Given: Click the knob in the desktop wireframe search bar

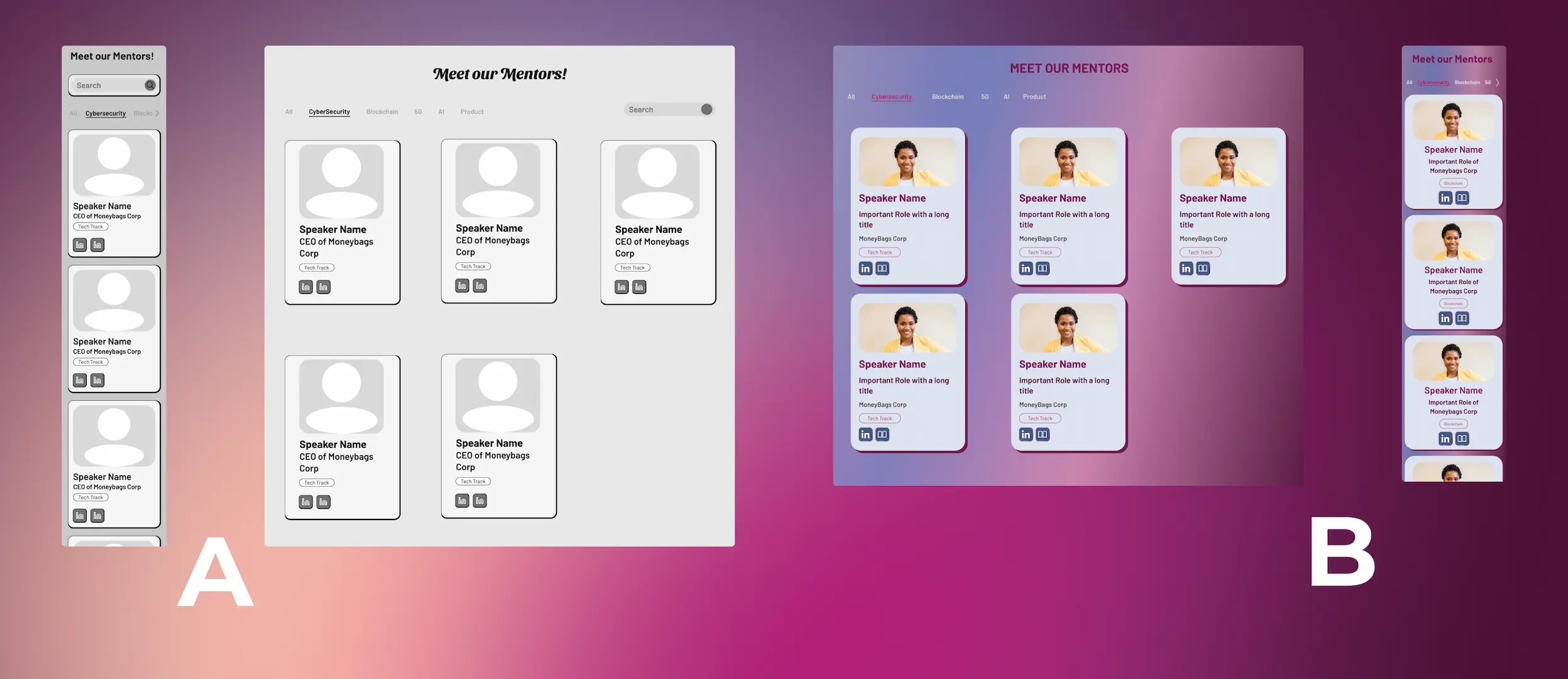Looking at the screenshot, I should [706, 109].
